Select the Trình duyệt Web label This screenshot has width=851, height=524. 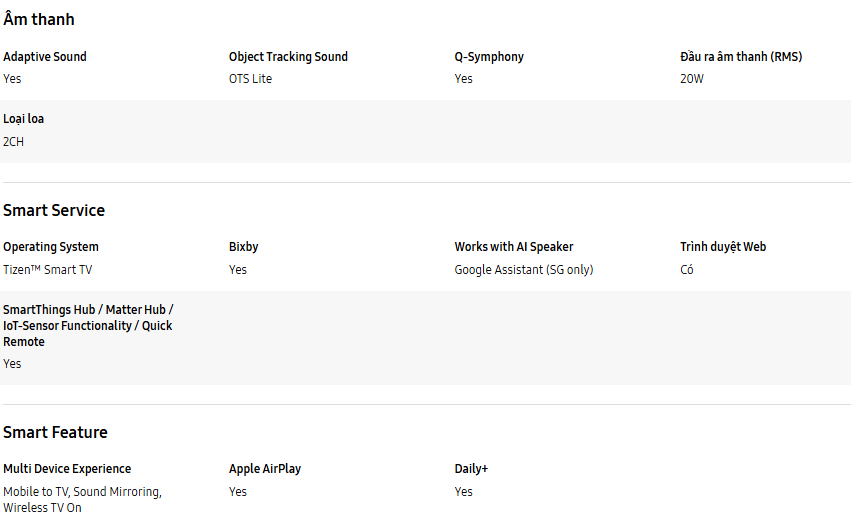(x=723, y=247)
